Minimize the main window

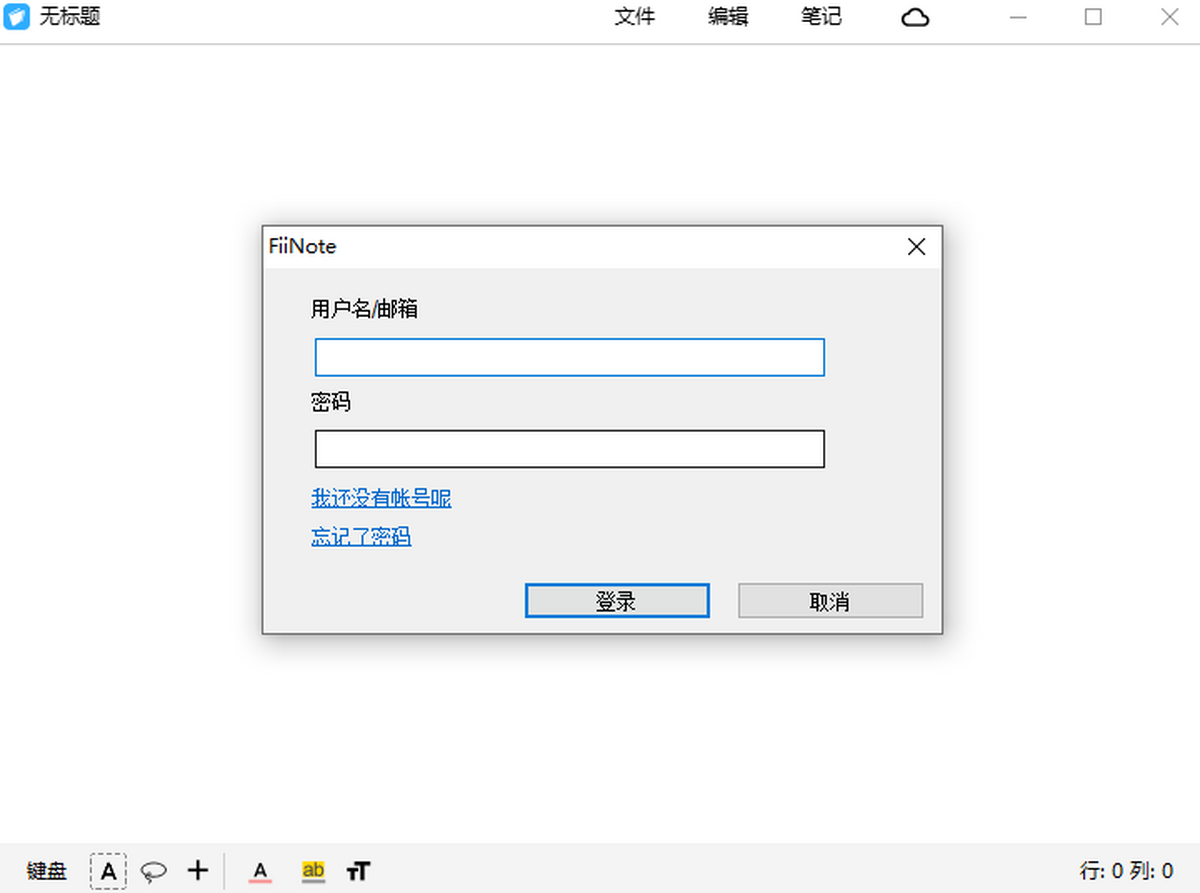click(1019, 17)
